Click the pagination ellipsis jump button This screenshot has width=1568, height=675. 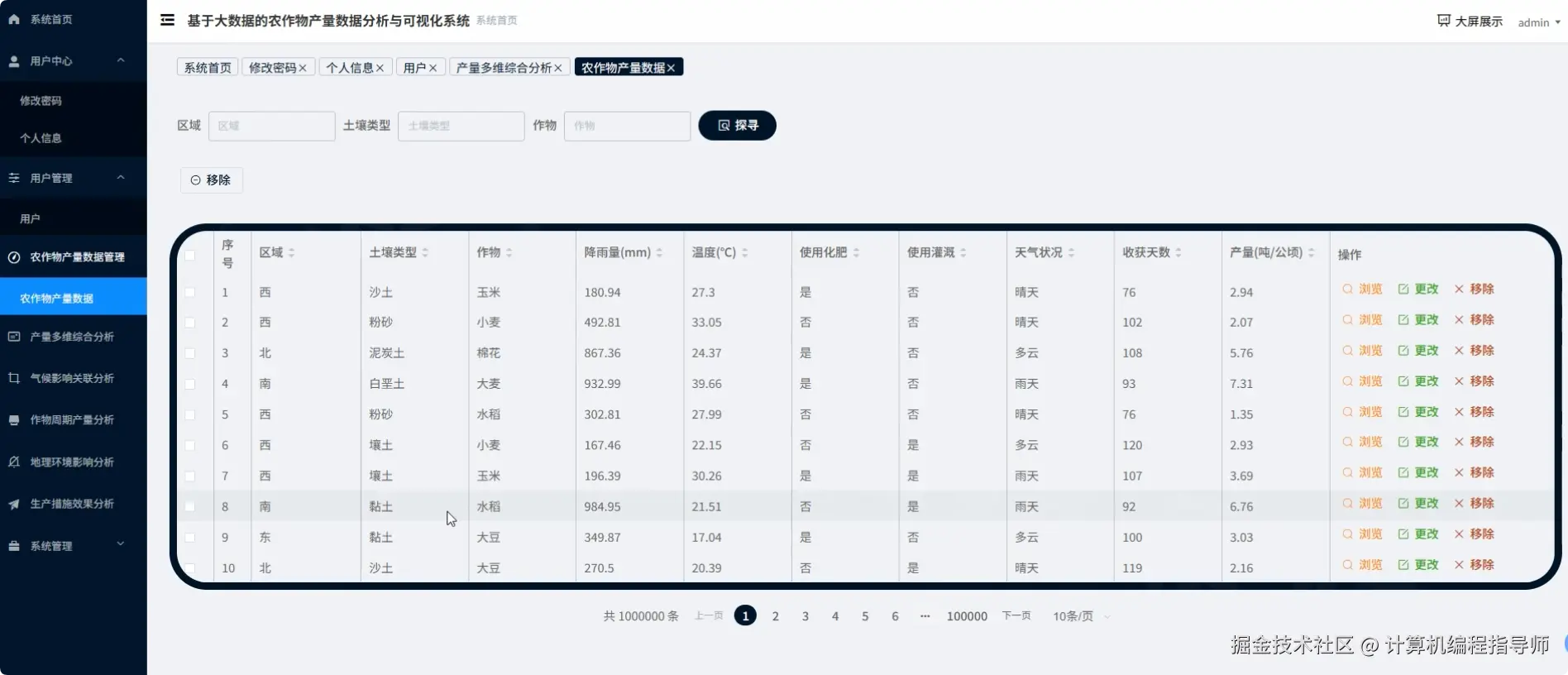pyautogui.click(x=925, y=616)
